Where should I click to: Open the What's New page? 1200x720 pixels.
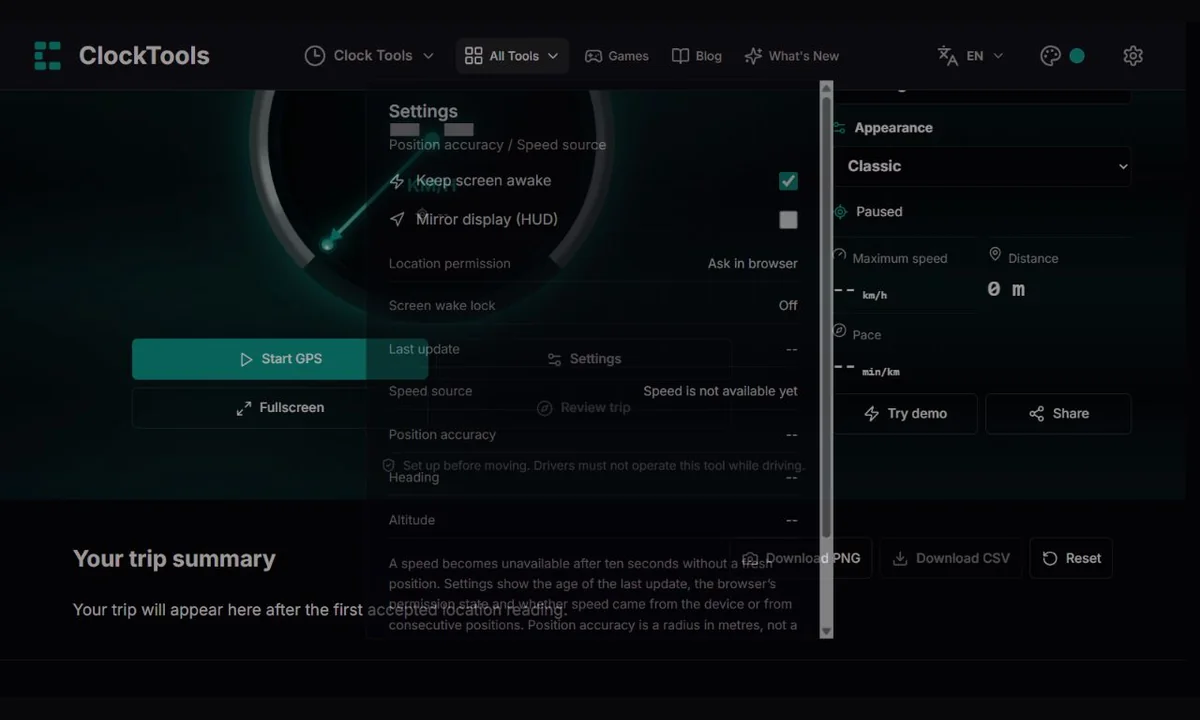click(792, 56)
